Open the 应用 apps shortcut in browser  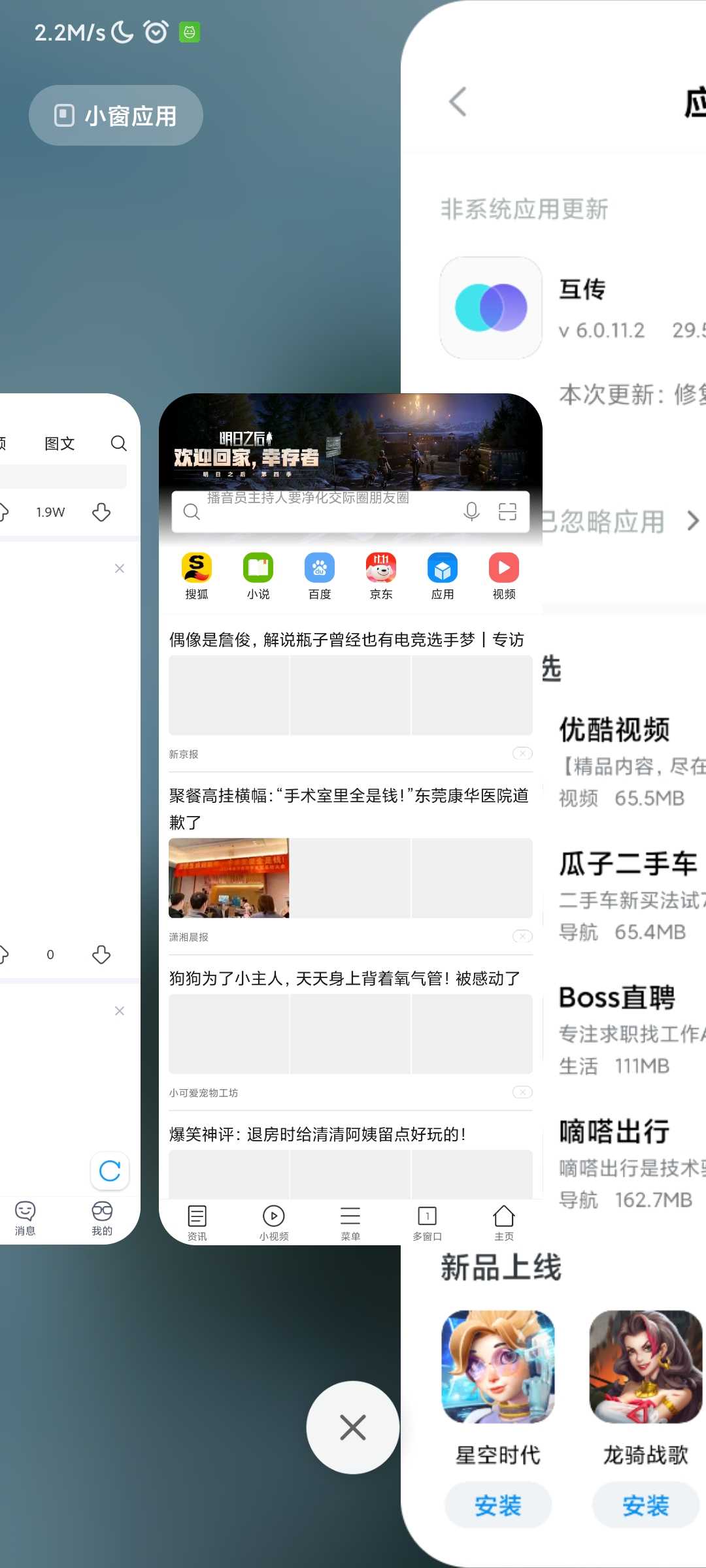(443, 576)
